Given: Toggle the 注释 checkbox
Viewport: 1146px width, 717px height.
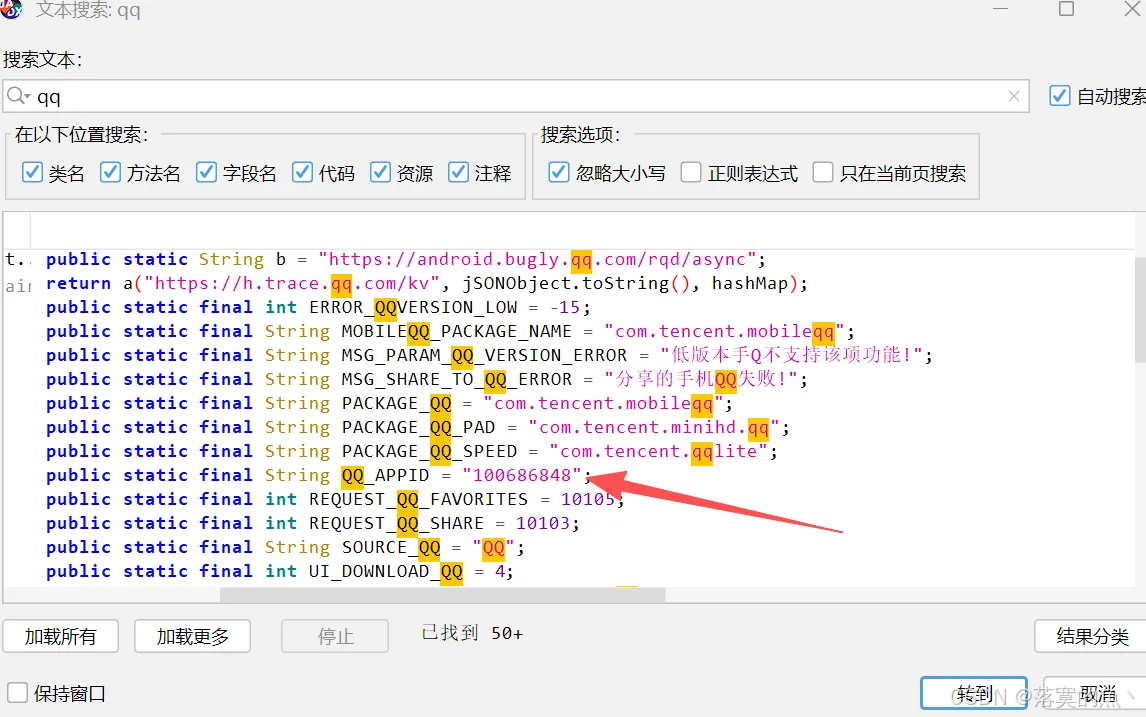Looking at the screenshot, I should (458, 172).
